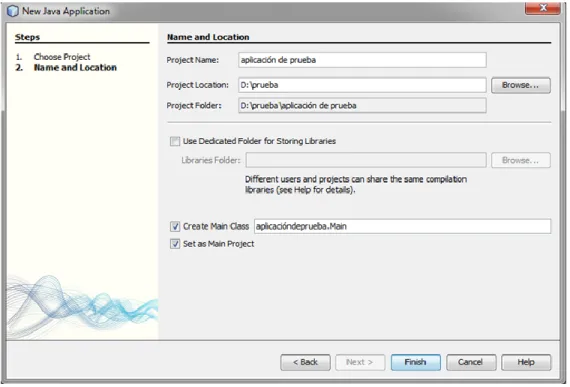The image size is (570, 387).
Task: Click the Libraries Folder text field
Action: tap(366, 160)
